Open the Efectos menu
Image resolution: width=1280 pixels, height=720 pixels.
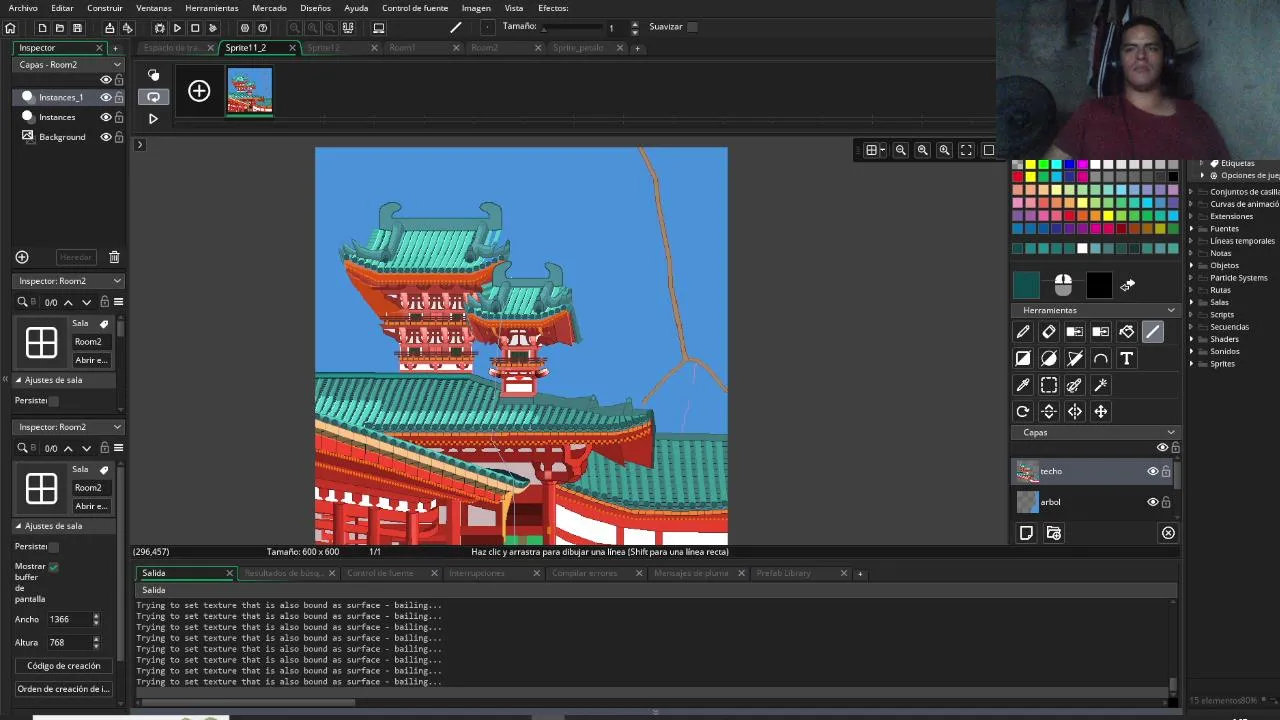tap(553, 8)
